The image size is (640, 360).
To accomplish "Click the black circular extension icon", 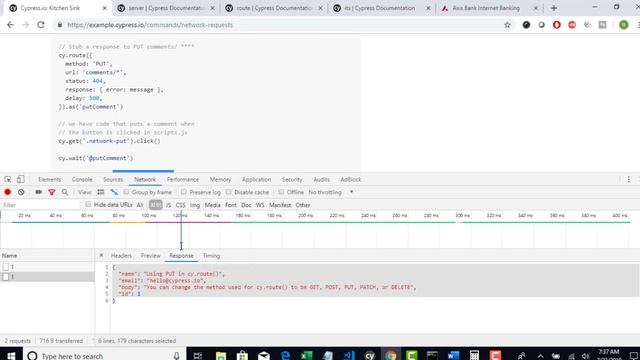I will point(527,25).
